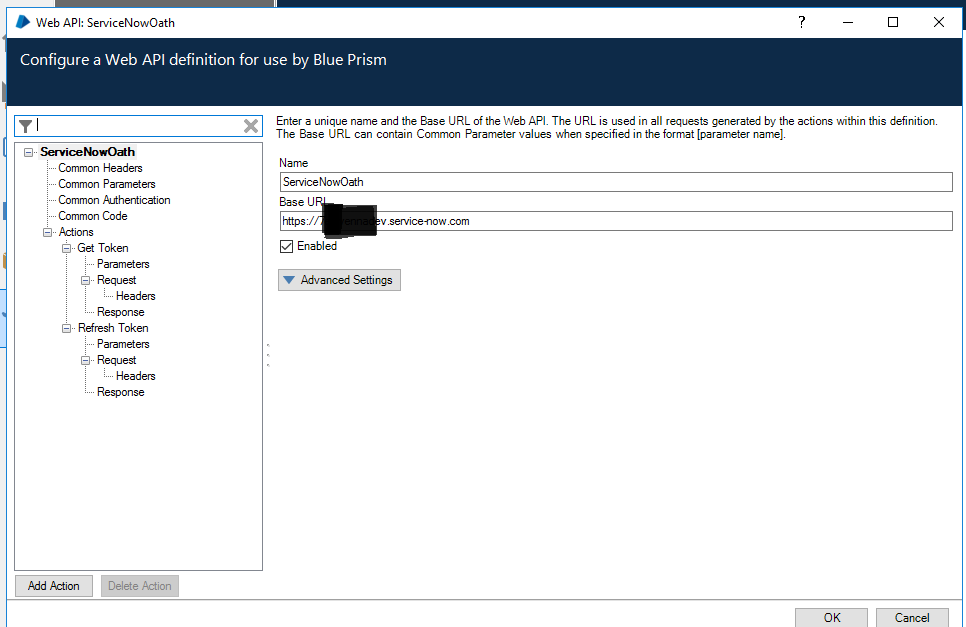This screenshot has width=966, height=627.
Task: Minimize the Web API dialog
Action: [x=848, y=22]
